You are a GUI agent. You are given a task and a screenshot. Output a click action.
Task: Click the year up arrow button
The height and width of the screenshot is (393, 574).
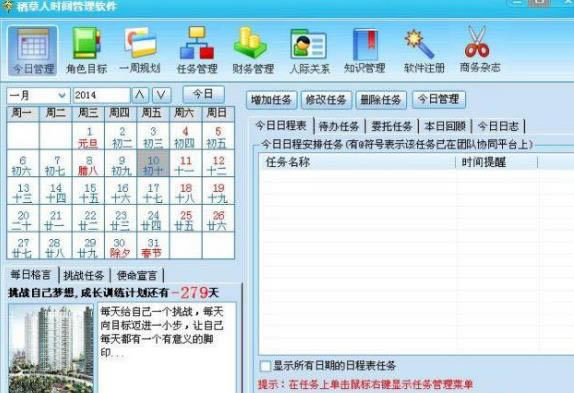[x=140, y=96]
